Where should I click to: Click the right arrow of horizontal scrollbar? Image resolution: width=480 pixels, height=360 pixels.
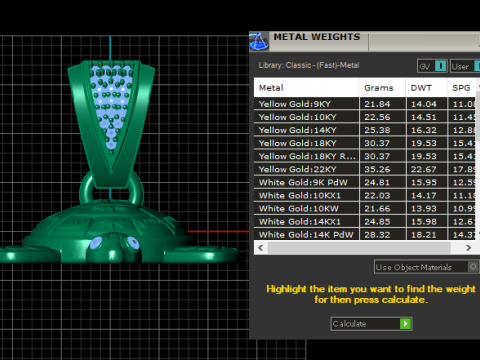(x=468, y=248)
